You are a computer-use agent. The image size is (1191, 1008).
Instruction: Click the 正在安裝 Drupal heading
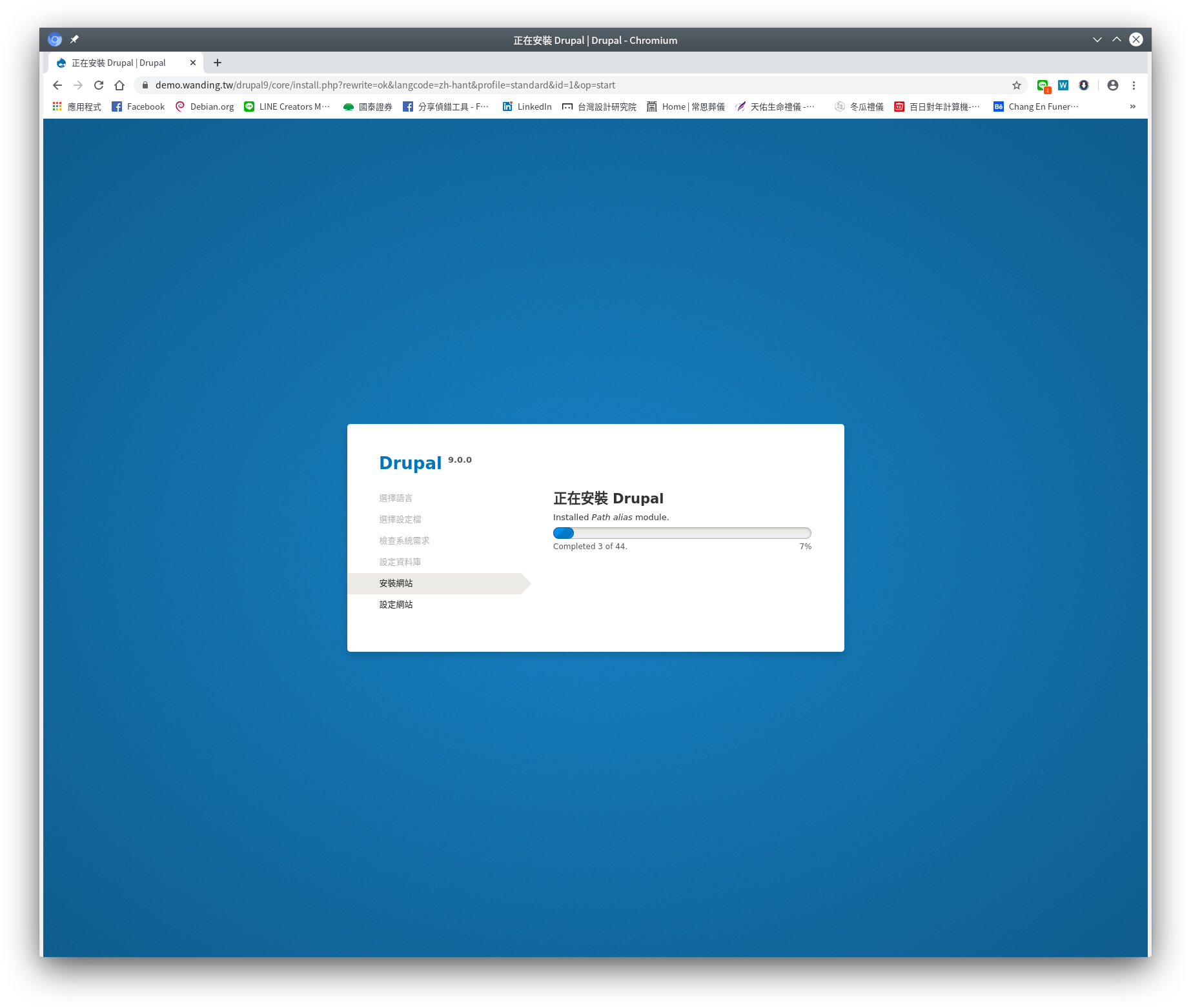pos(608,498)
